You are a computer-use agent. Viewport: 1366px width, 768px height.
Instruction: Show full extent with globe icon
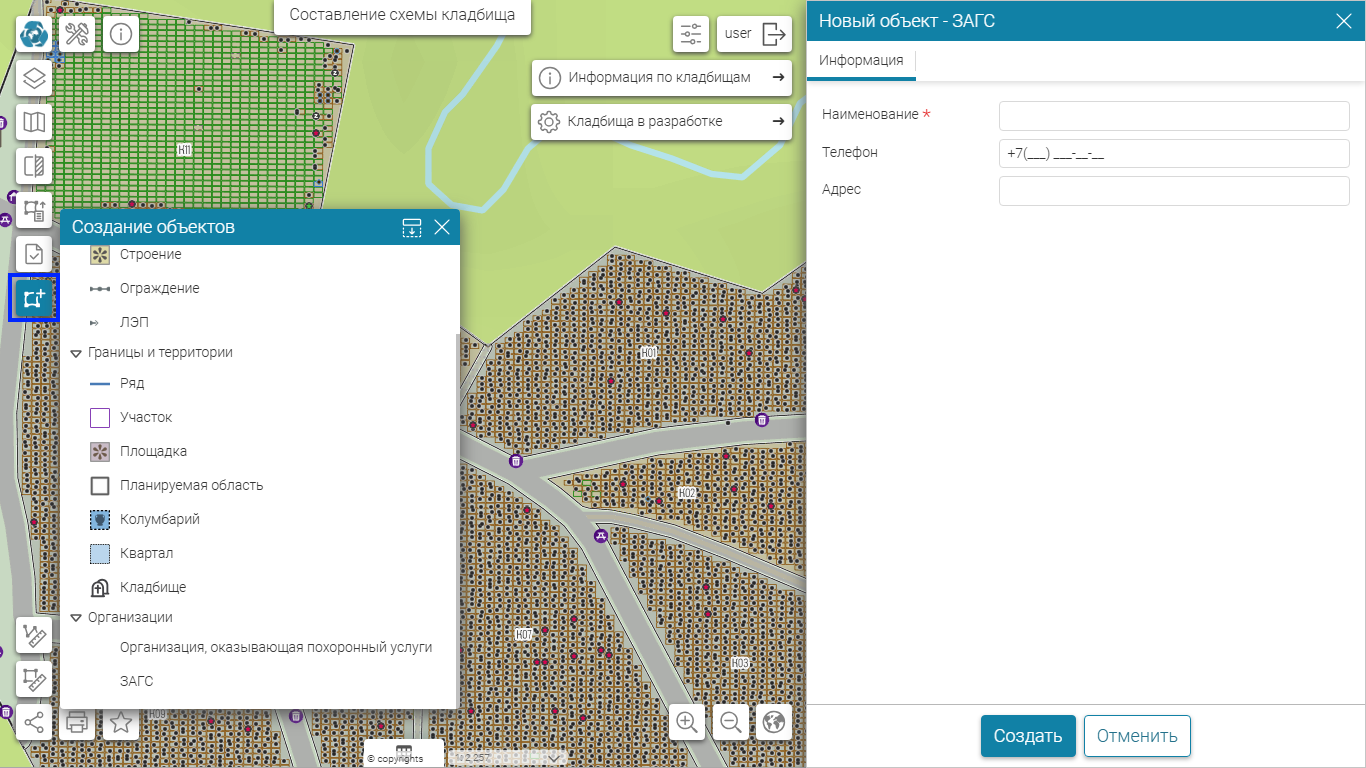[x=775, y=722]
